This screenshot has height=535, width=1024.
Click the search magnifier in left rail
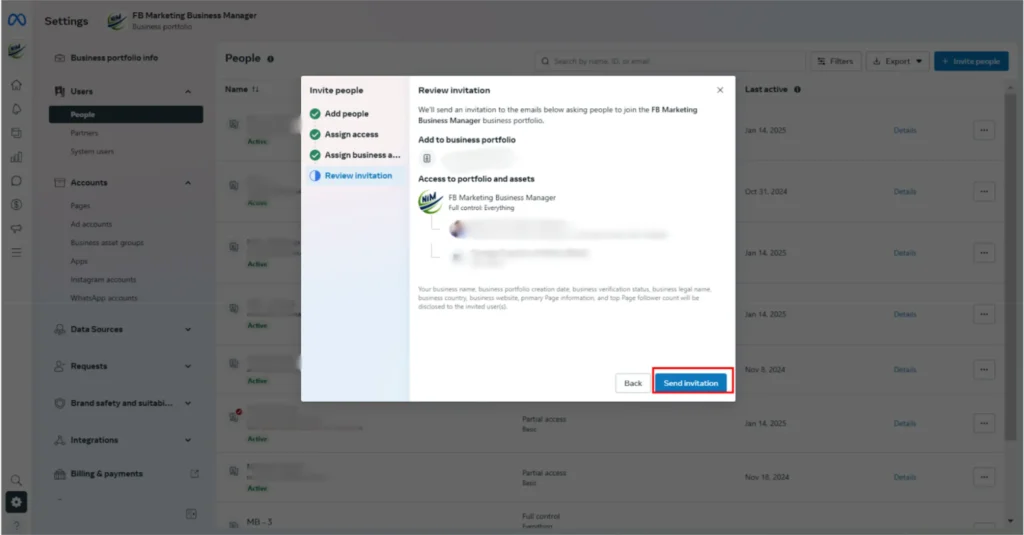pyautogui.click(x=16, y=480)
